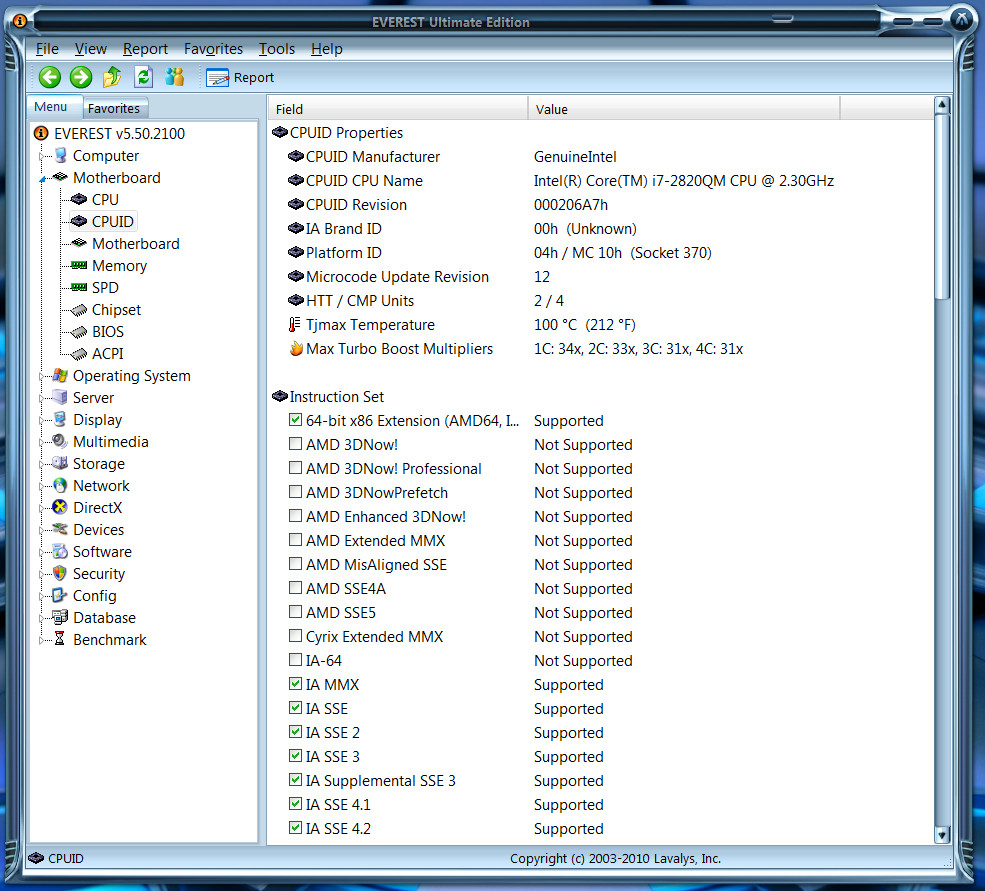Expand the Computer tree node

tap(42, 156)
